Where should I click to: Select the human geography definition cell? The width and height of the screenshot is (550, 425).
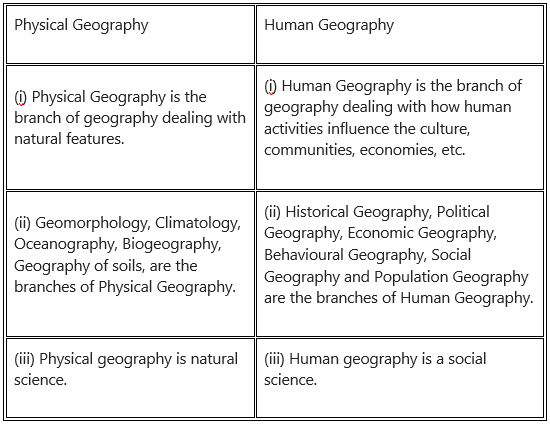[x=400, y=127]
